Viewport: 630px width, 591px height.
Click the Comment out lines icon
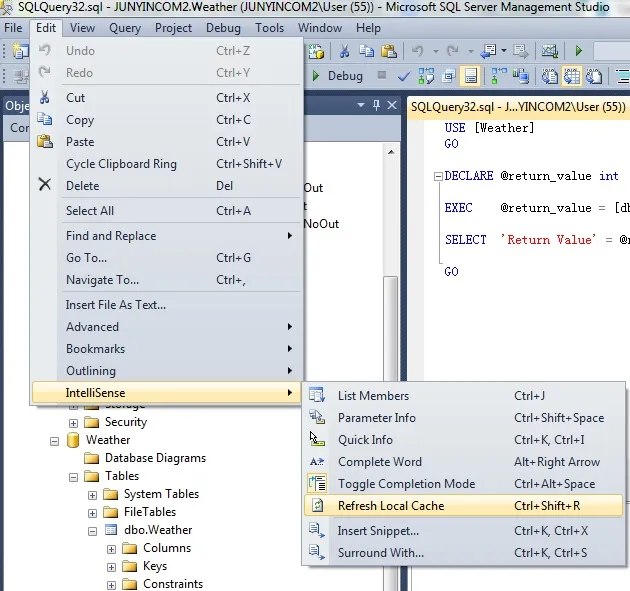[x=623, y=76]
